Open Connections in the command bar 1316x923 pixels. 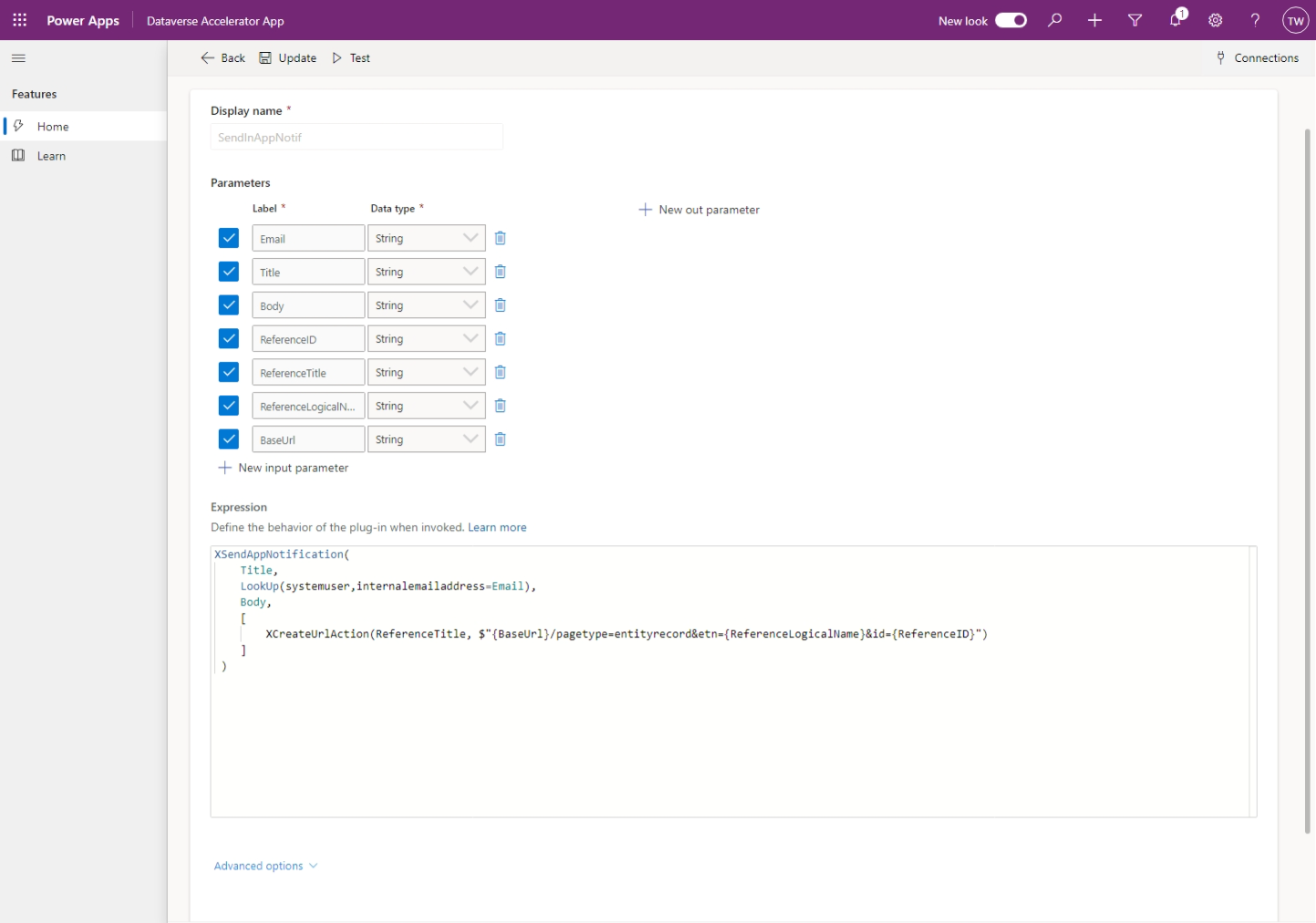[1257, 57]
